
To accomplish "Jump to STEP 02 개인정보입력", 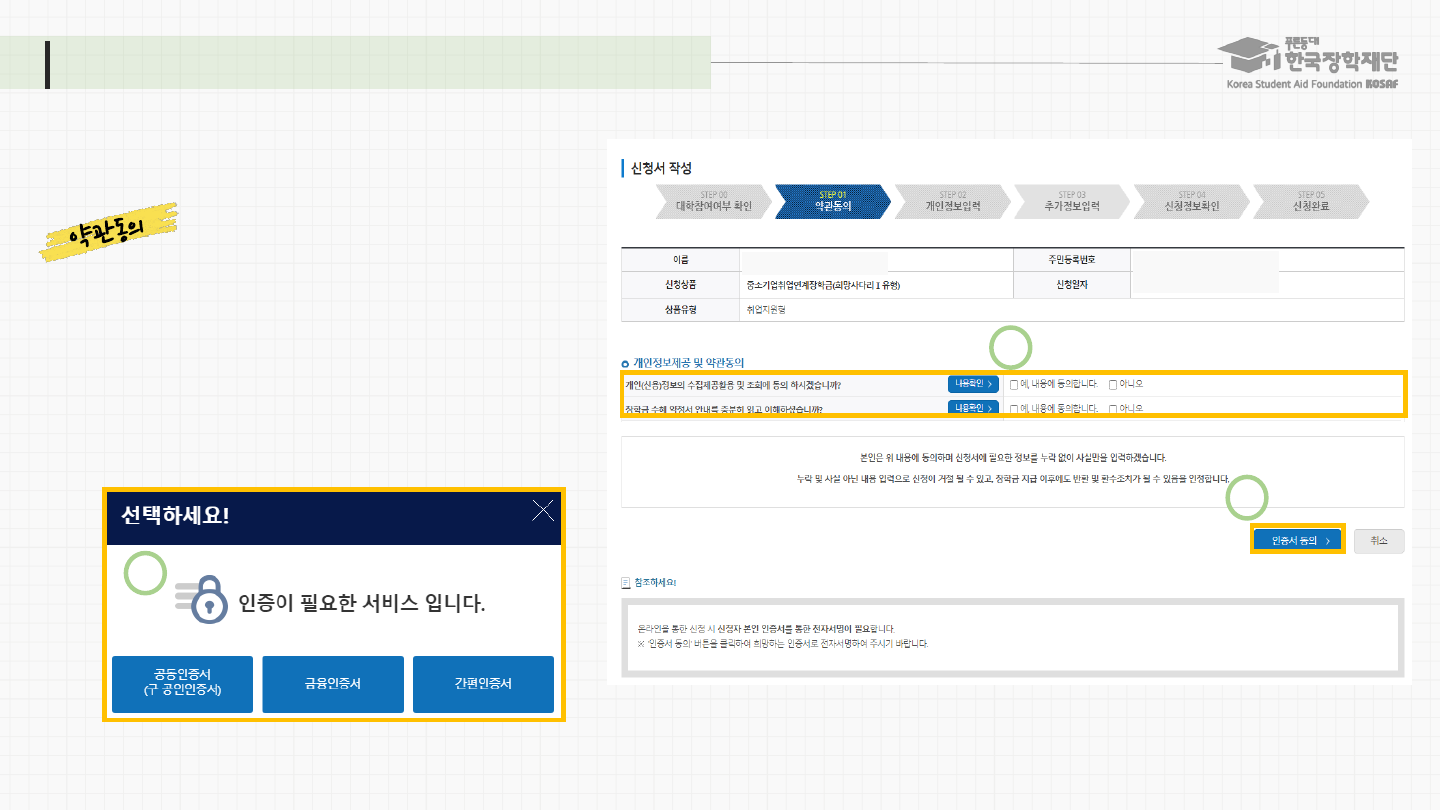I will click(x=952, y=202).
